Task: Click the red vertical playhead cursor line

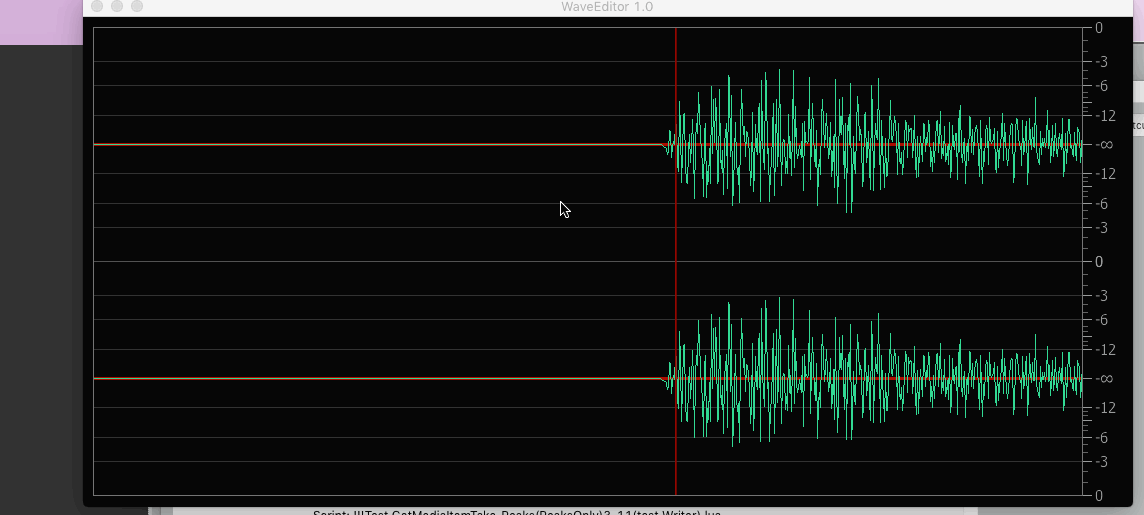Action: tap(676, 261)
